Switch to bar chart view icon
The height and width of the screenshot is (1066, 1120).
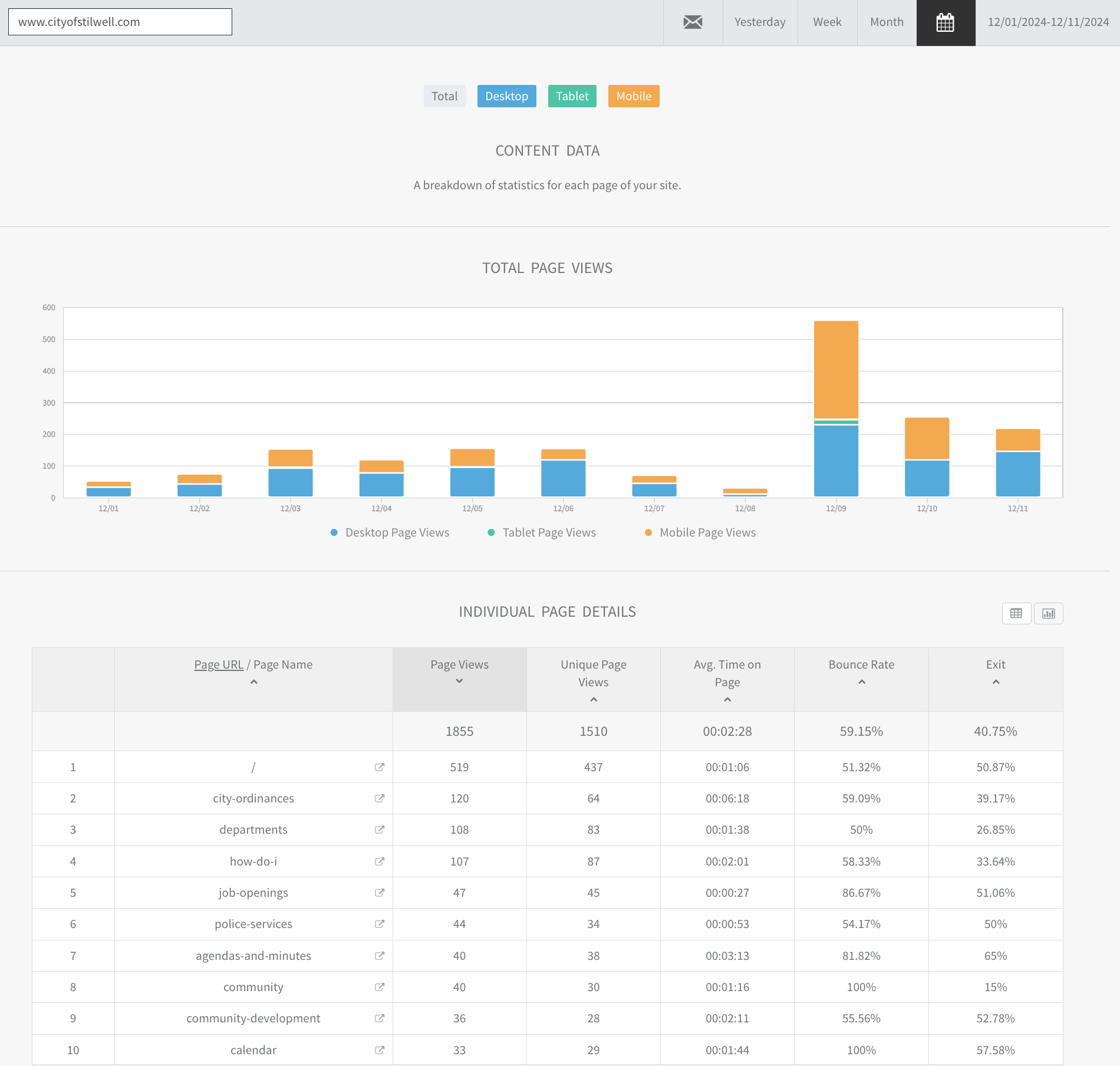(1048, 613)
